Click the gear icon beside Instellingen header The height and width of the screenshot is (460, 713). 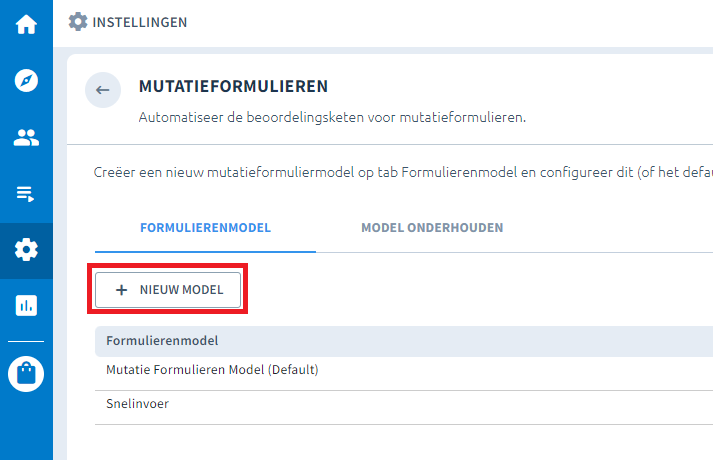77,21
